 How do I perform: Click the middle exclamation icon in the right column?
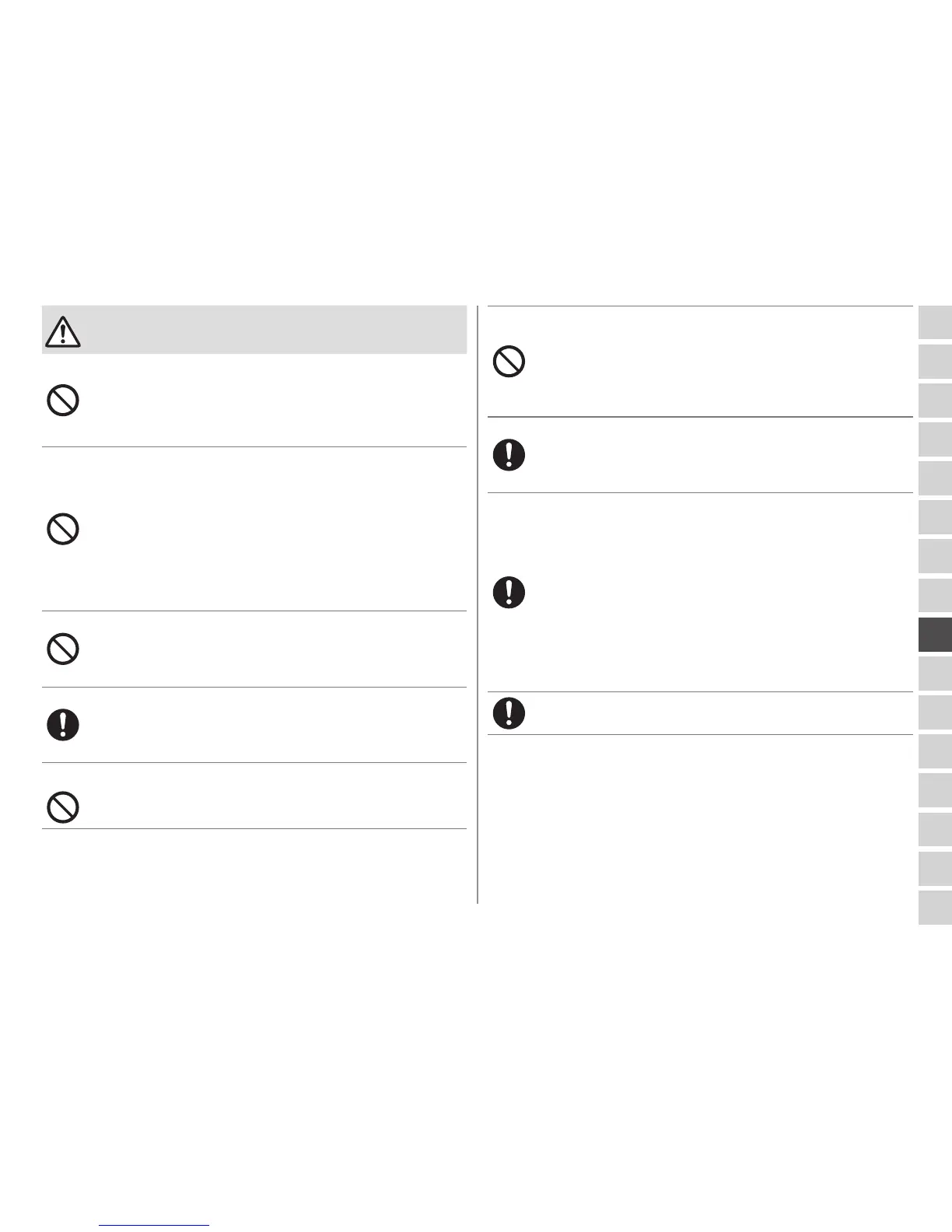tap(509, 593)
